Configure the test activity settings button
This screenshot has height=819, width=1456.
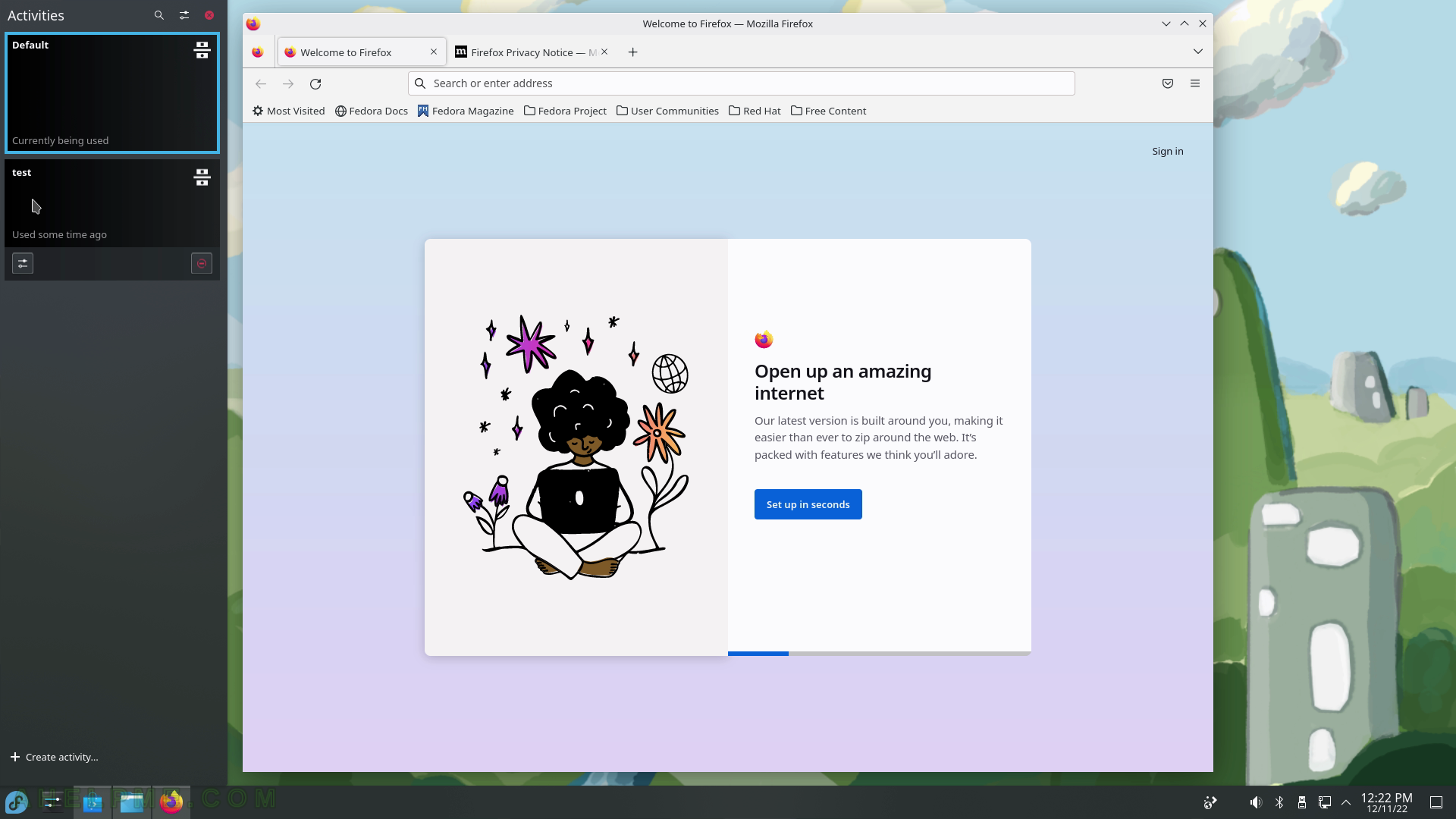click(23, 263)
